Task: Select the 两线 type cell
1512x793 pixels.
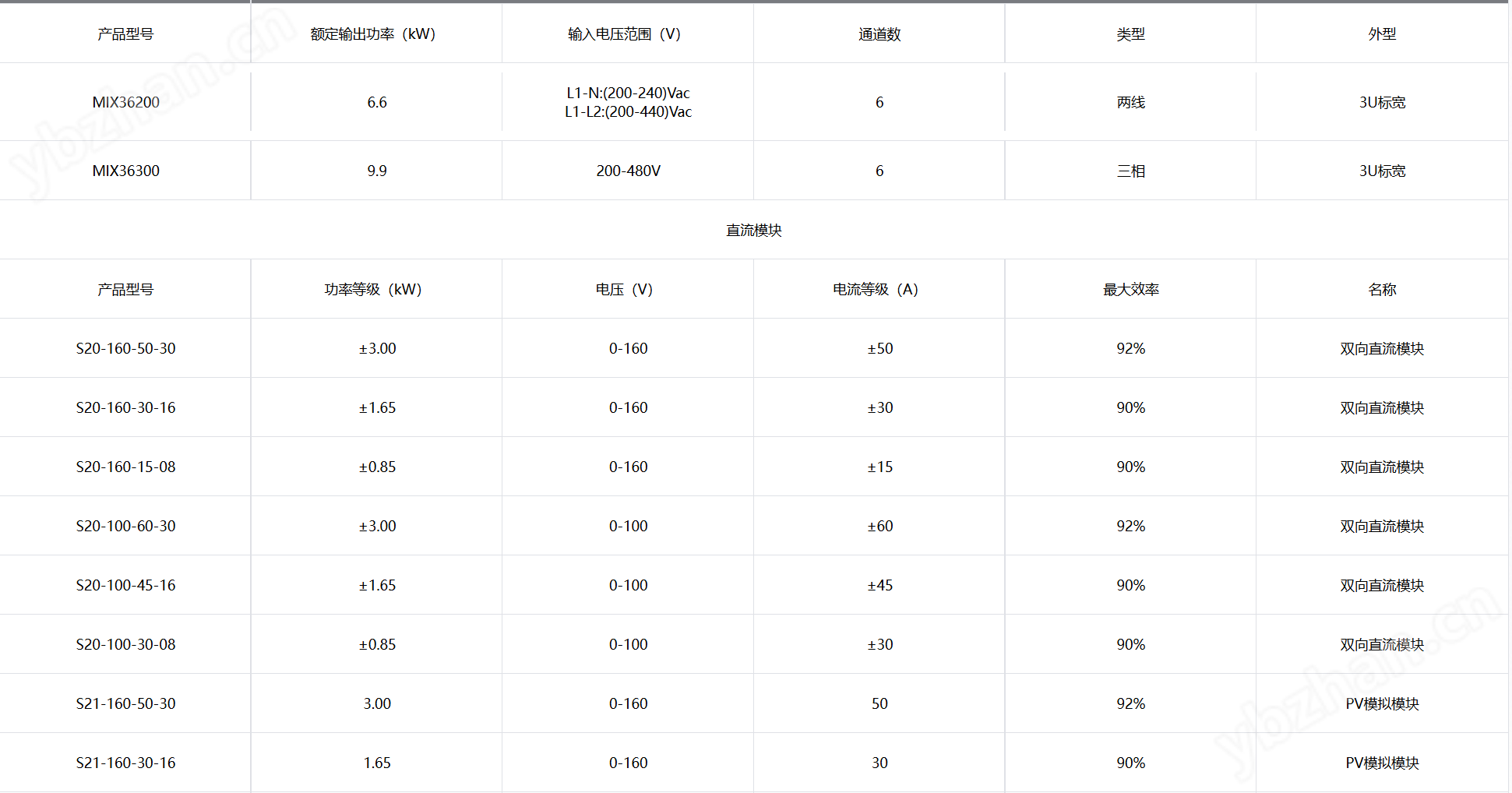Action: [1130, 102]
